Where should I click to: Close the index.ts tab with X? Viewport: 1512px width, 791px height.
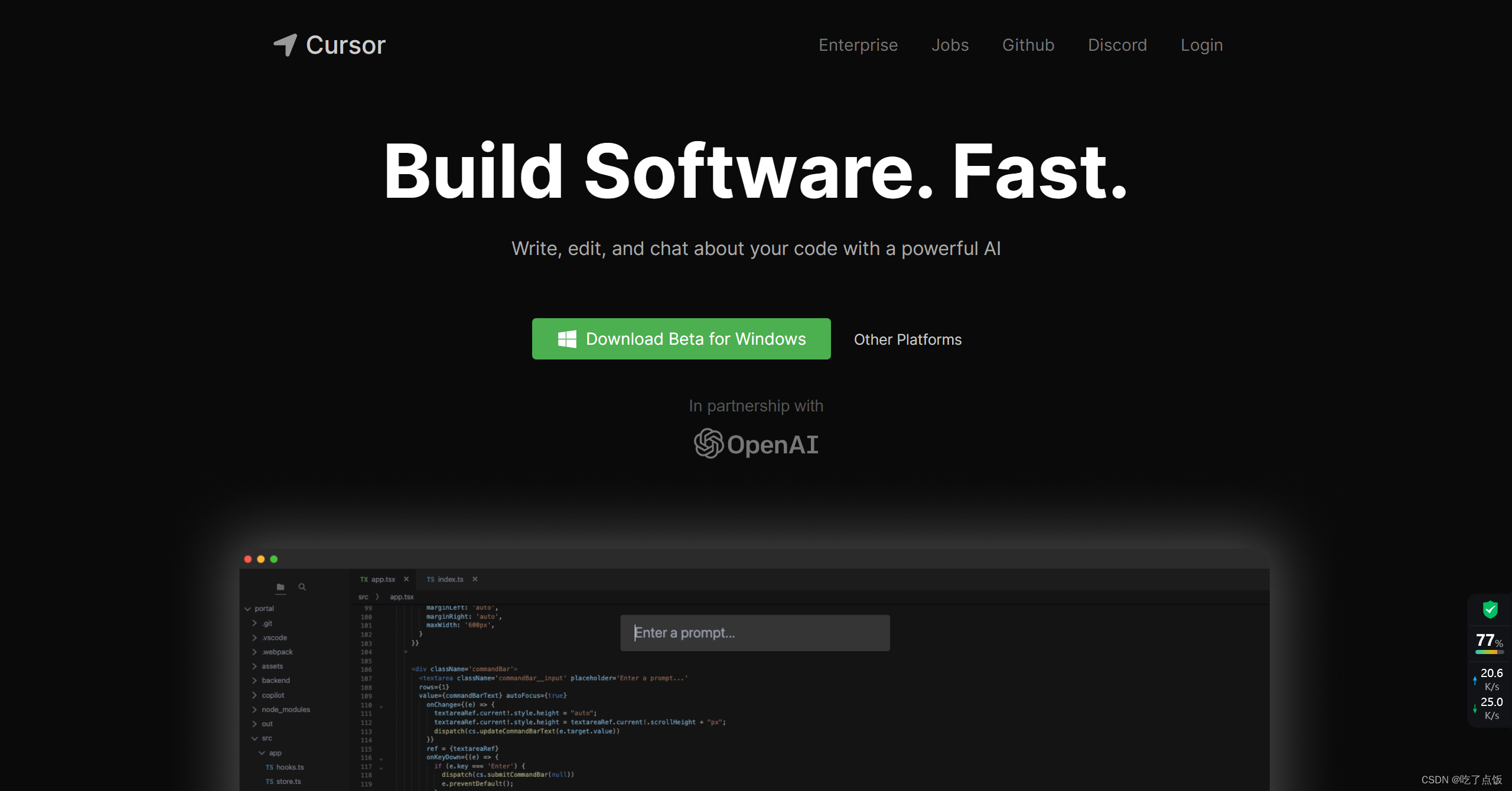[475, 579]
